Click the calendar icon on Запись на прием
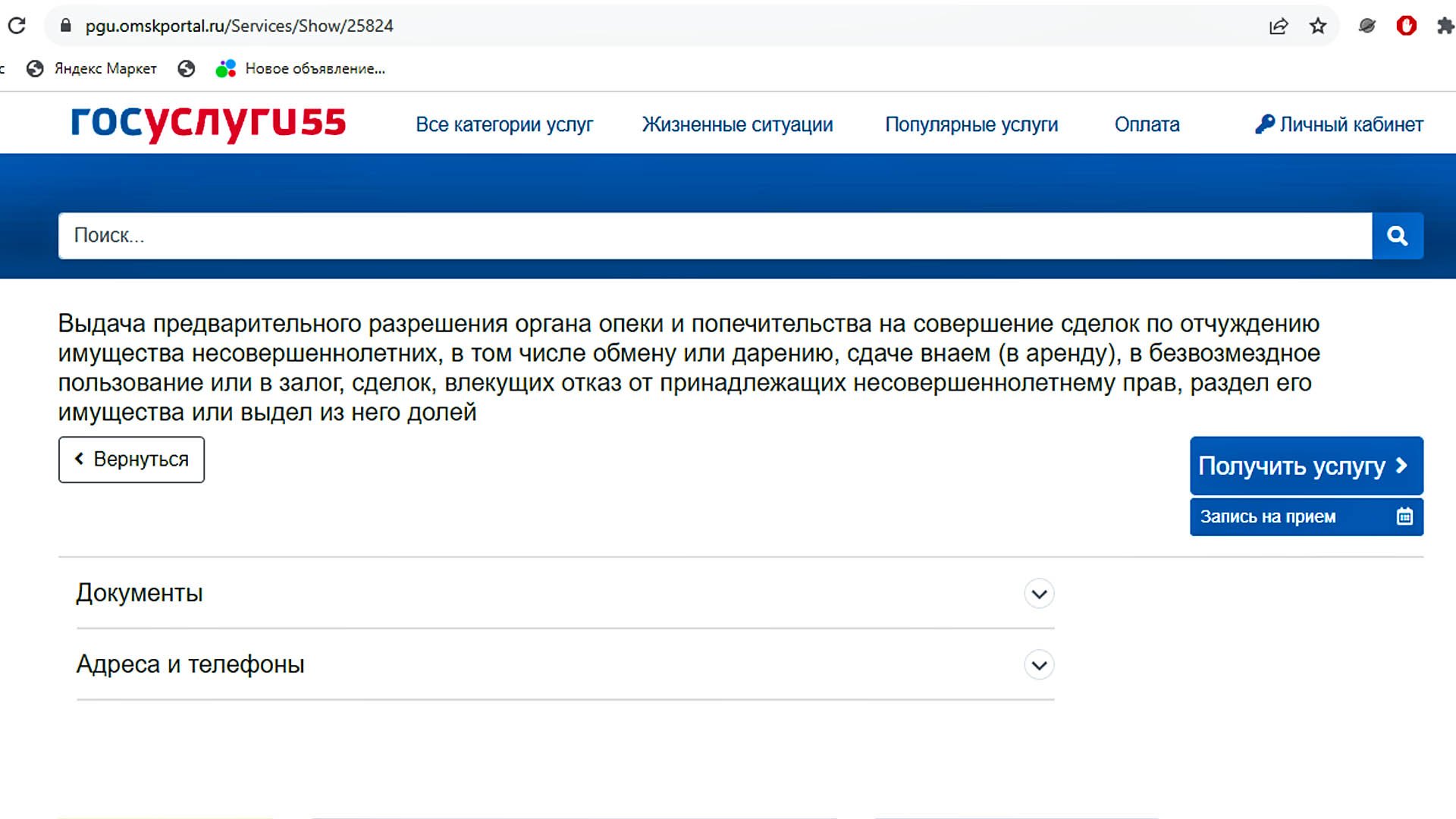The height and width of the screenshot is (819, 1456). click(x=1404, y=516)
